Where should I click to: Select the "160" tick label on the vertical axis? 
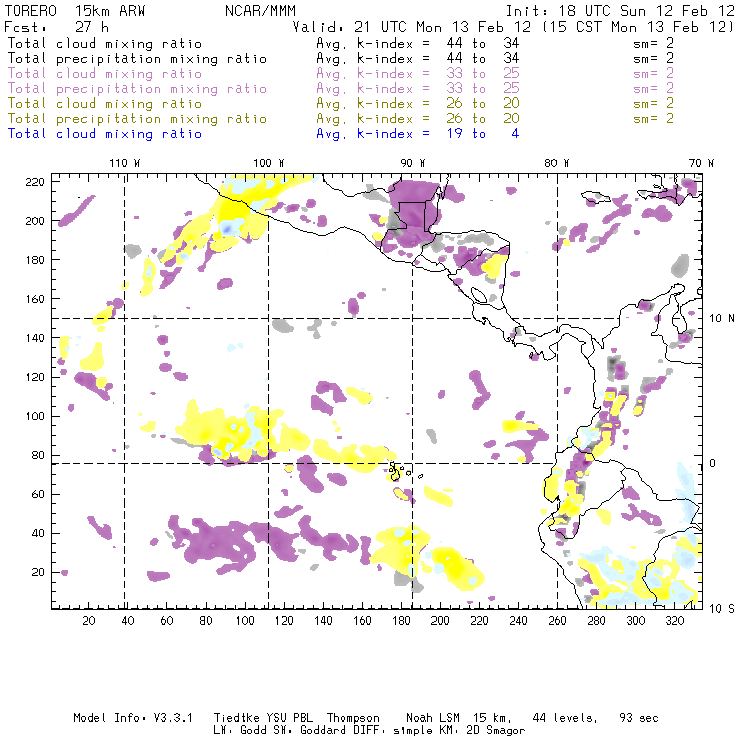click(x=35, y=299)
